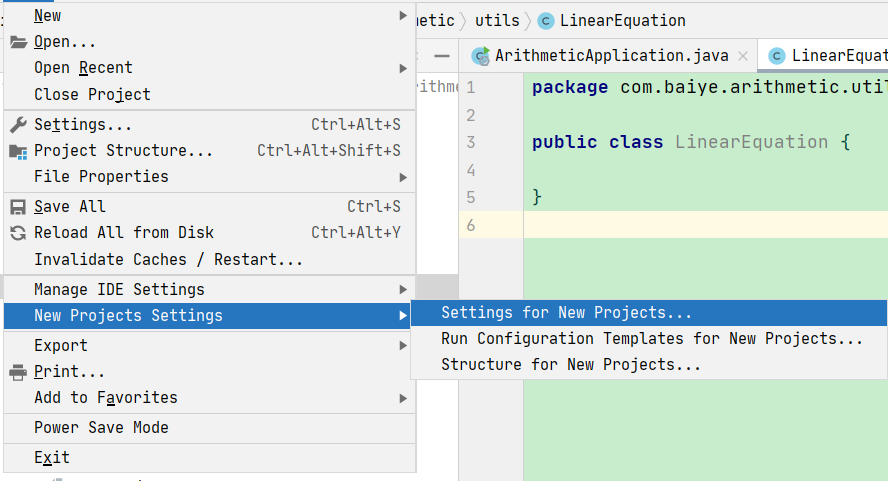Switch to the ArithmeticApplication.java tab
The image size is (888, 481).
611,56
